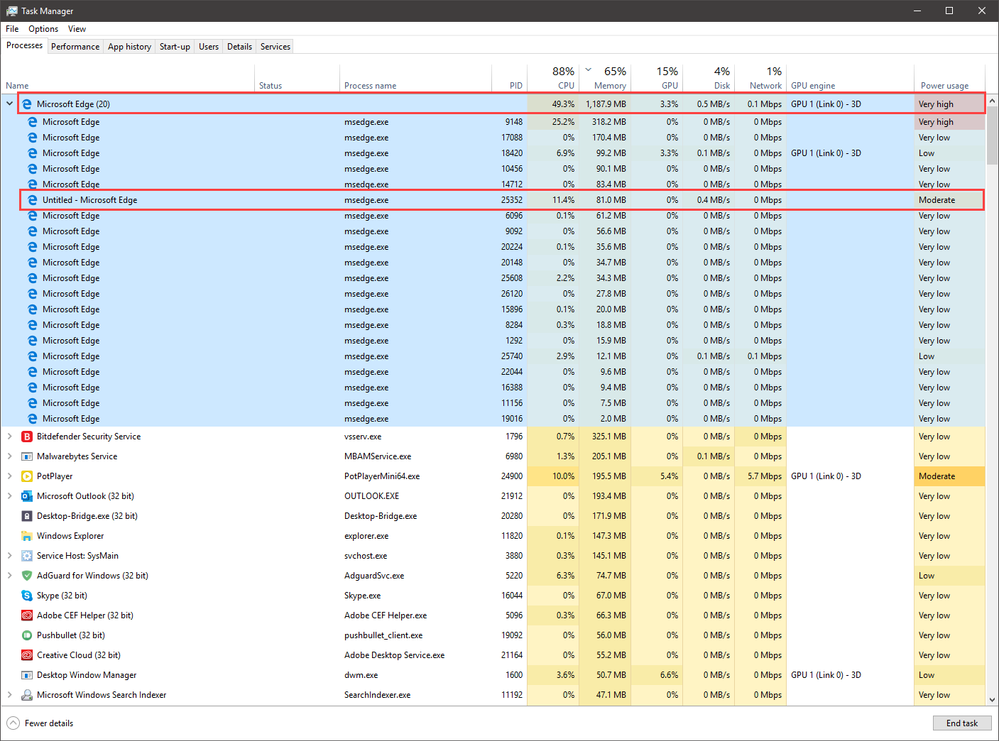Click the Windows Explorer folder icon

tap(27, 536)
